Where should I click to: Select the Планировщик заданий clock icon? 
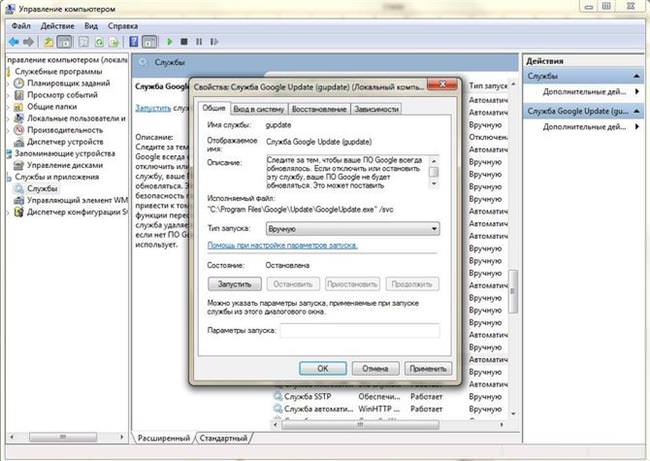(19, 83)
